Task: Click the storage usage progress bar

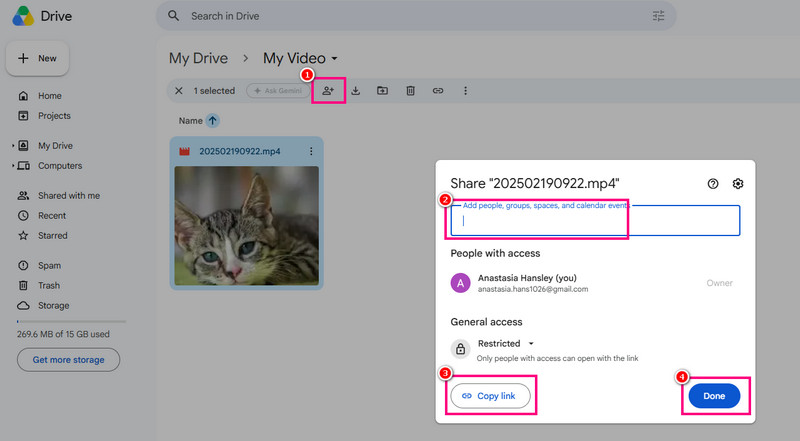Action: 71,322
